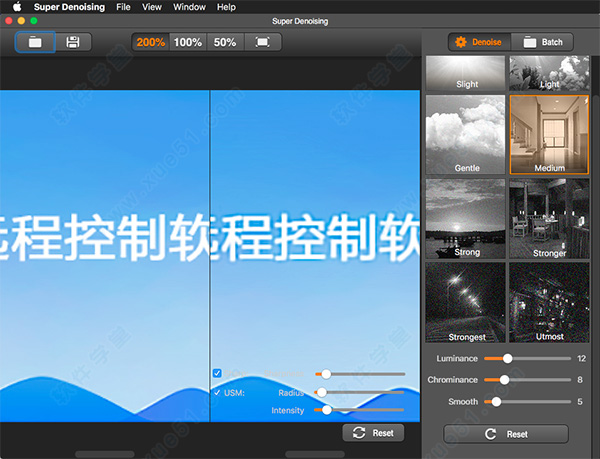
Task: Toggle the USM checkbox
Action: (217, 392)
